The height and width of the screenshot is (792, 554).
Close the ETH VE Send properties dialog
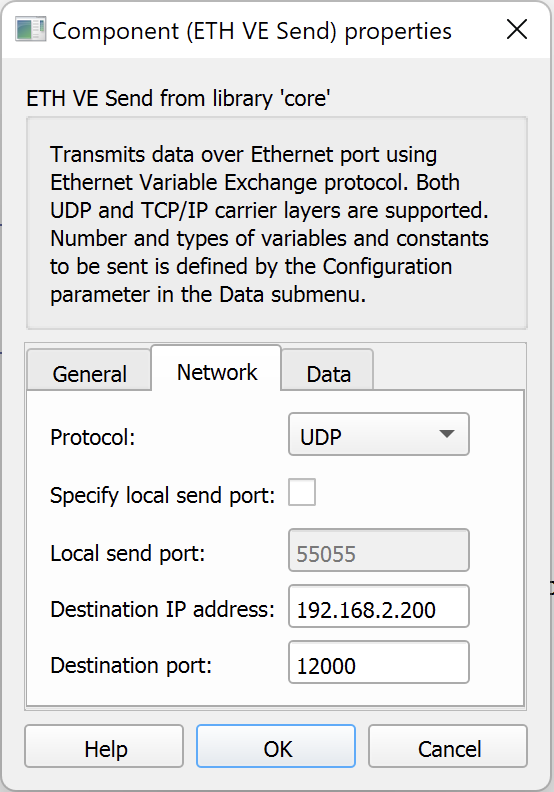click(517, 29)
